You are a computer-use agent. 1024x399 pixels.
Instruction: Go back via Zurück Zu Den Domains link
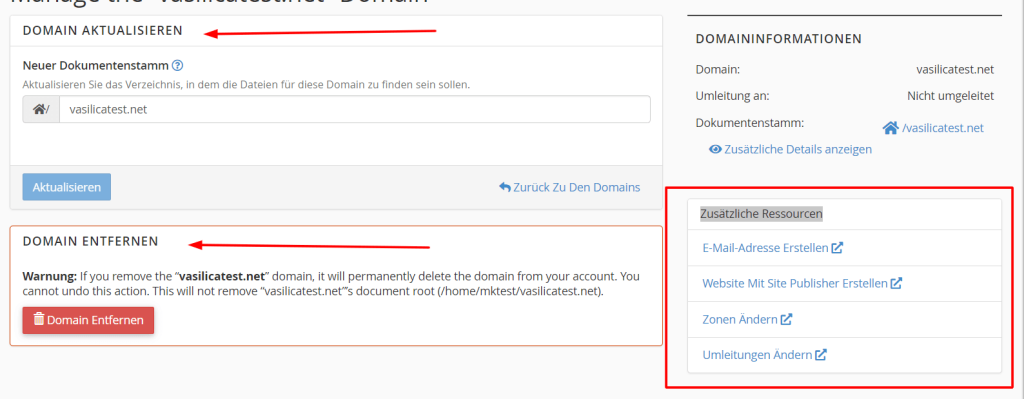(569, 187)
